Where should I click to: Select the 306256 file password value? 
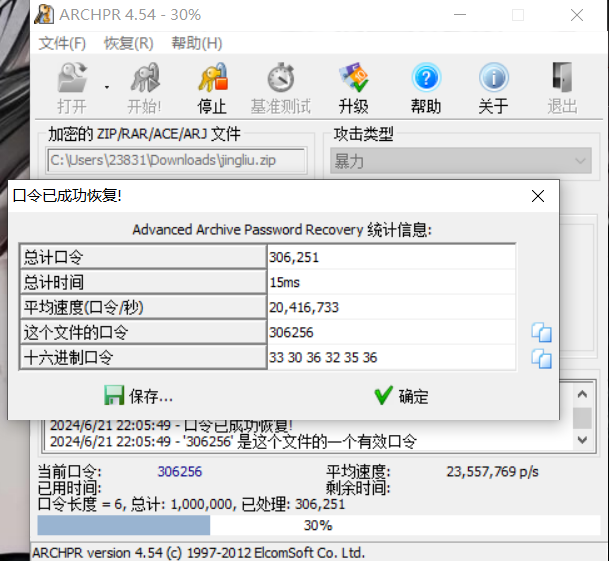coord(291,333)
